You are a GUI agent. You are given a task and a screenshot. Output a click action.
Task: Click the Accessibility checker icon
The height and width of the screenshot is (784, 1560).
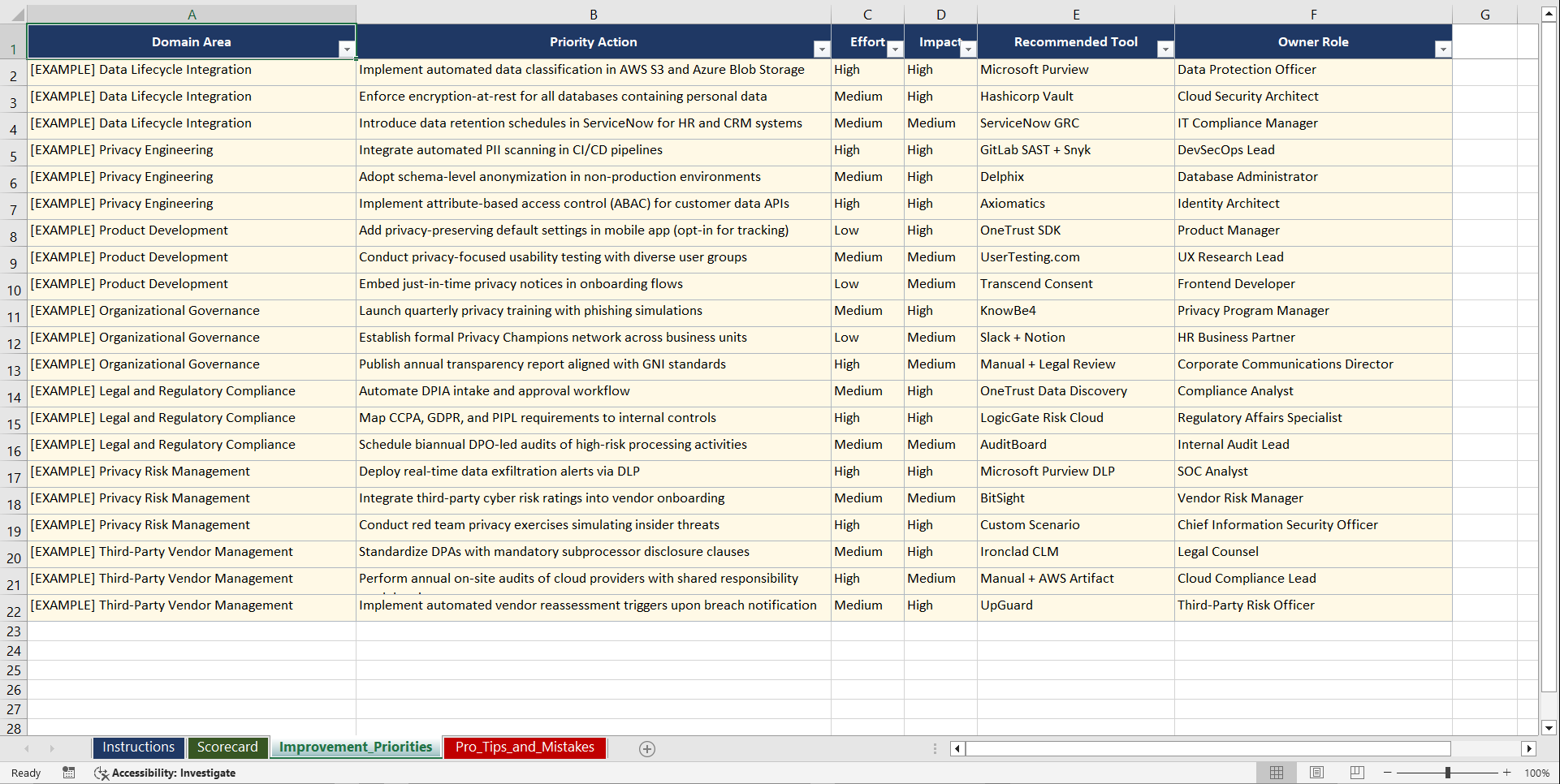(102, 773)
